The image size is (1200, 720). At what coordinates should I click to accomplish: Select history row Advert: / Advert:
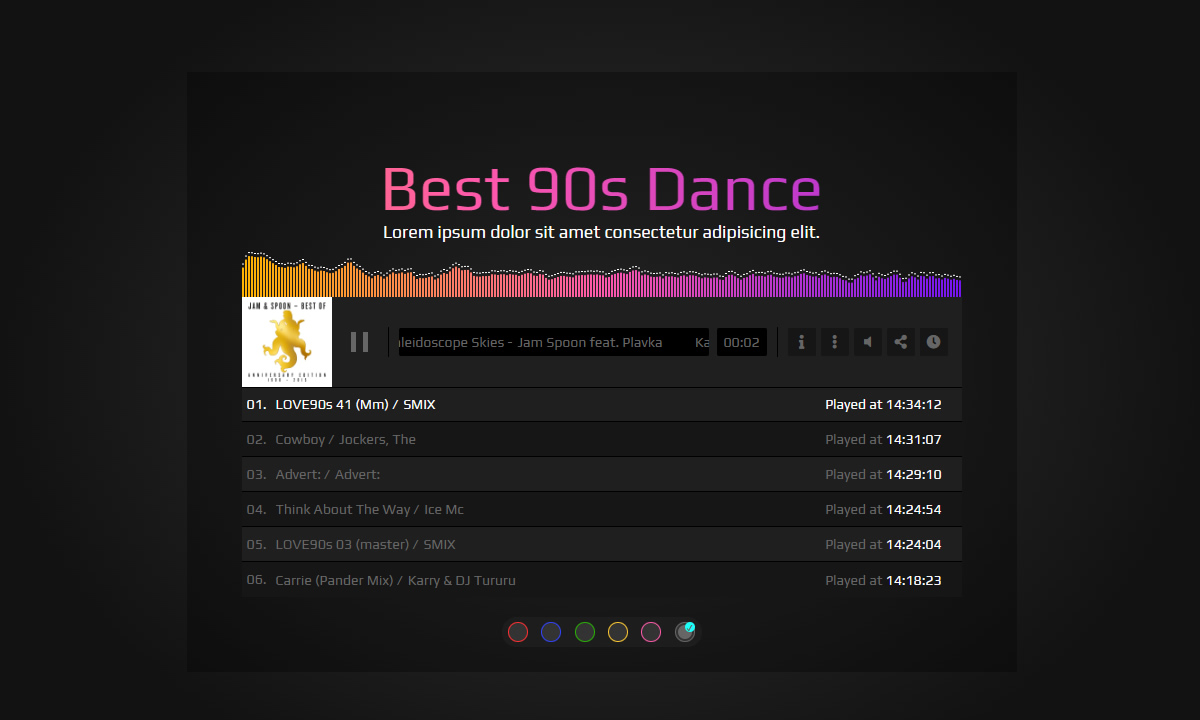click(x=602, y=475)
